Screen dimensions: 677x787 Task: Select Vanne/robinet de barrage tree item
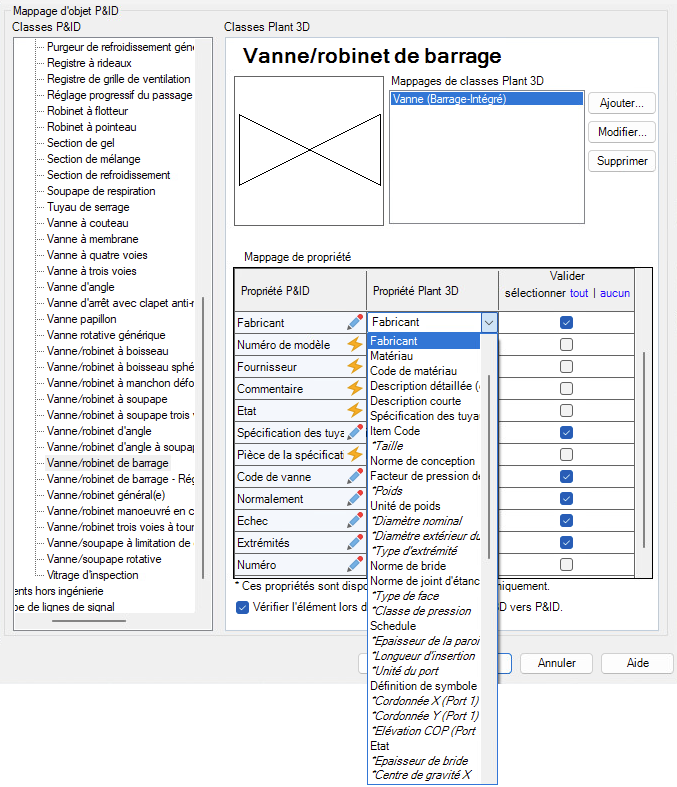(x=107, y=463)
